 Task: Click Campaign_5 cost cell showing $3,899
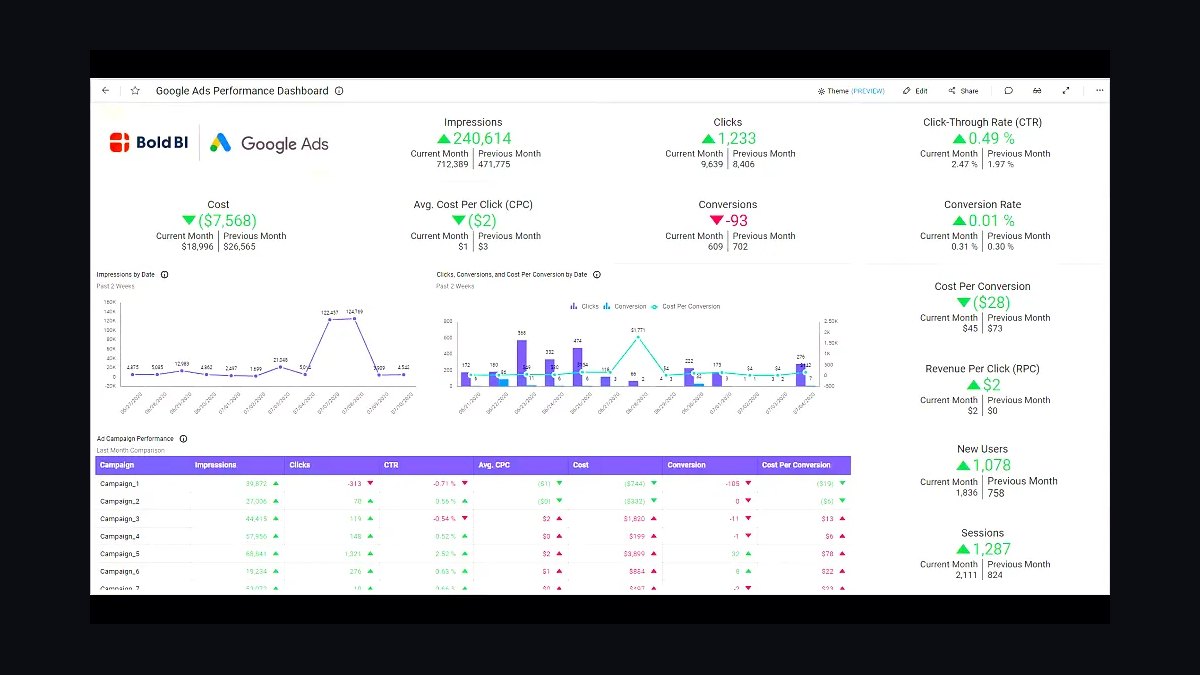tap(636, 554)
